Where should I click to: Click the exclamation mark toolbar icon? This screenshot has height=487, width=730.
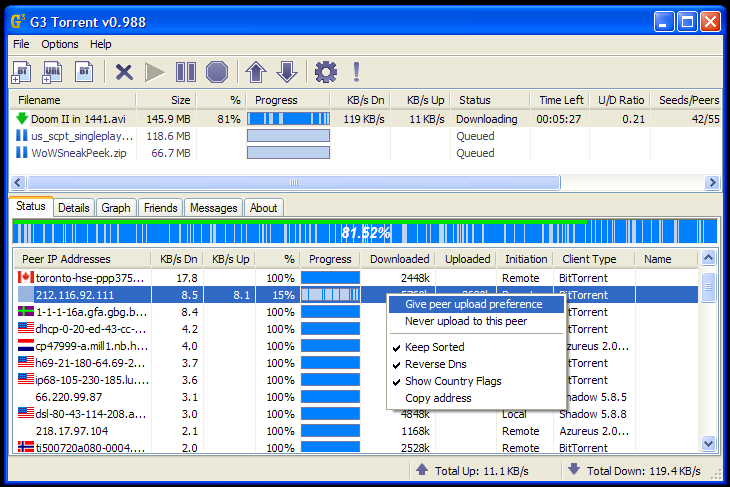(356, 71)
